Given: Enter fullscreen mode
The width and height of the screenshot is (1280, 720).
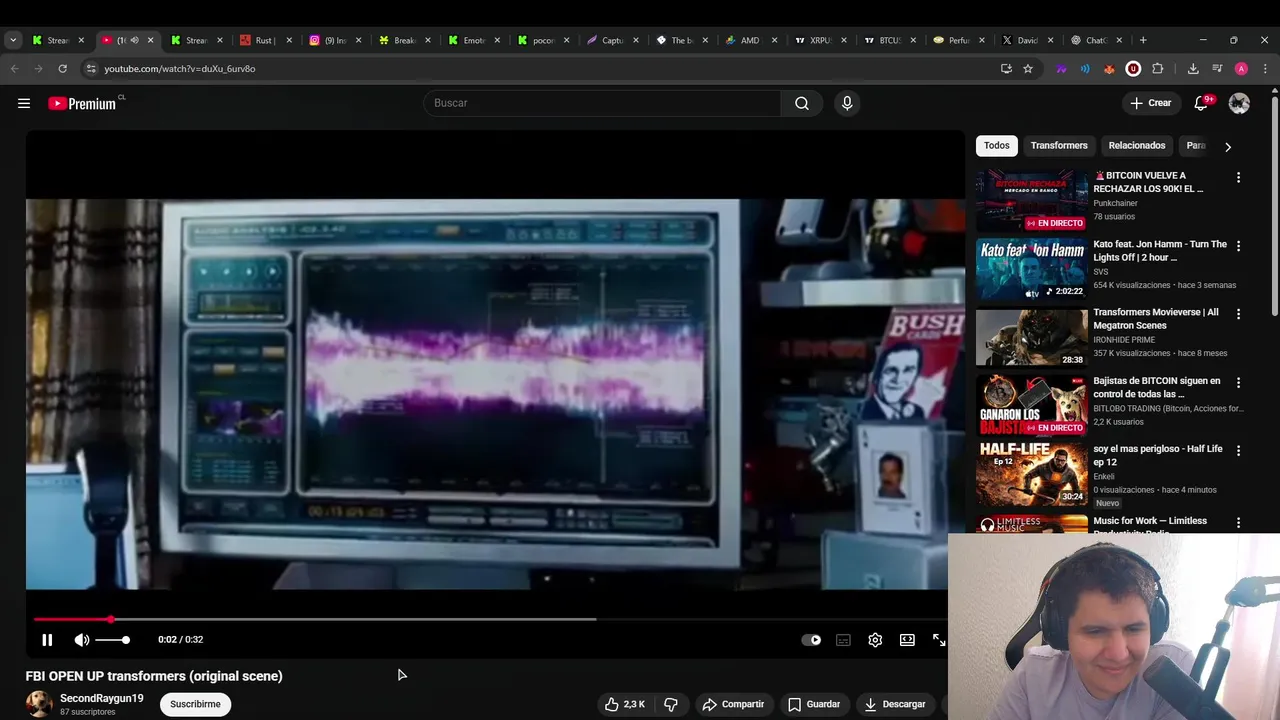Looking at the screenshot, I should coord(939,640).
